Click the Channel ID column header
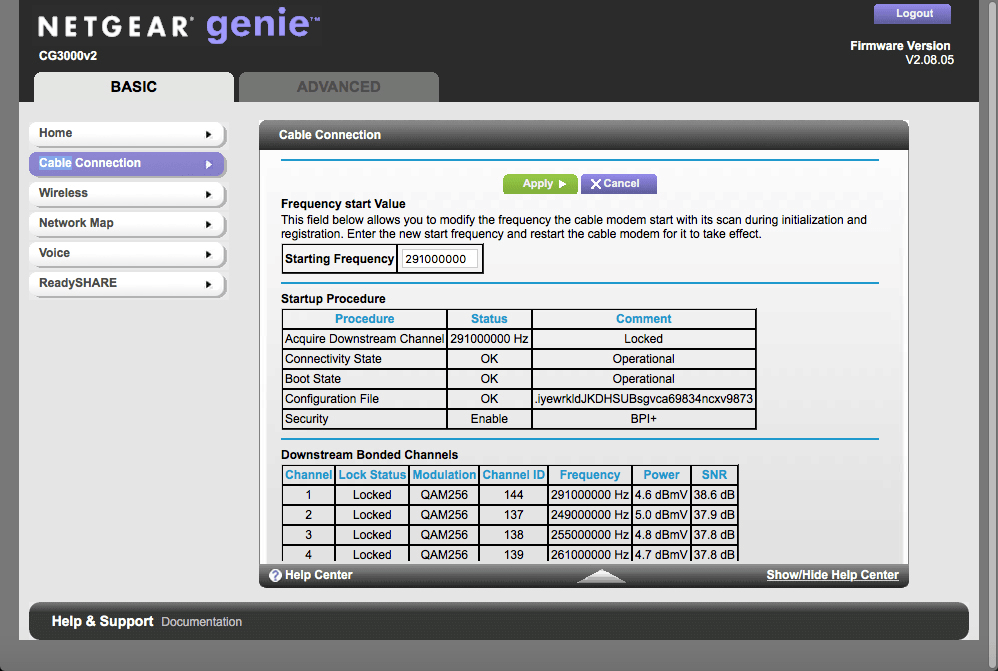Viewport: 998px width, 671px height. click(x=514, y=475)
